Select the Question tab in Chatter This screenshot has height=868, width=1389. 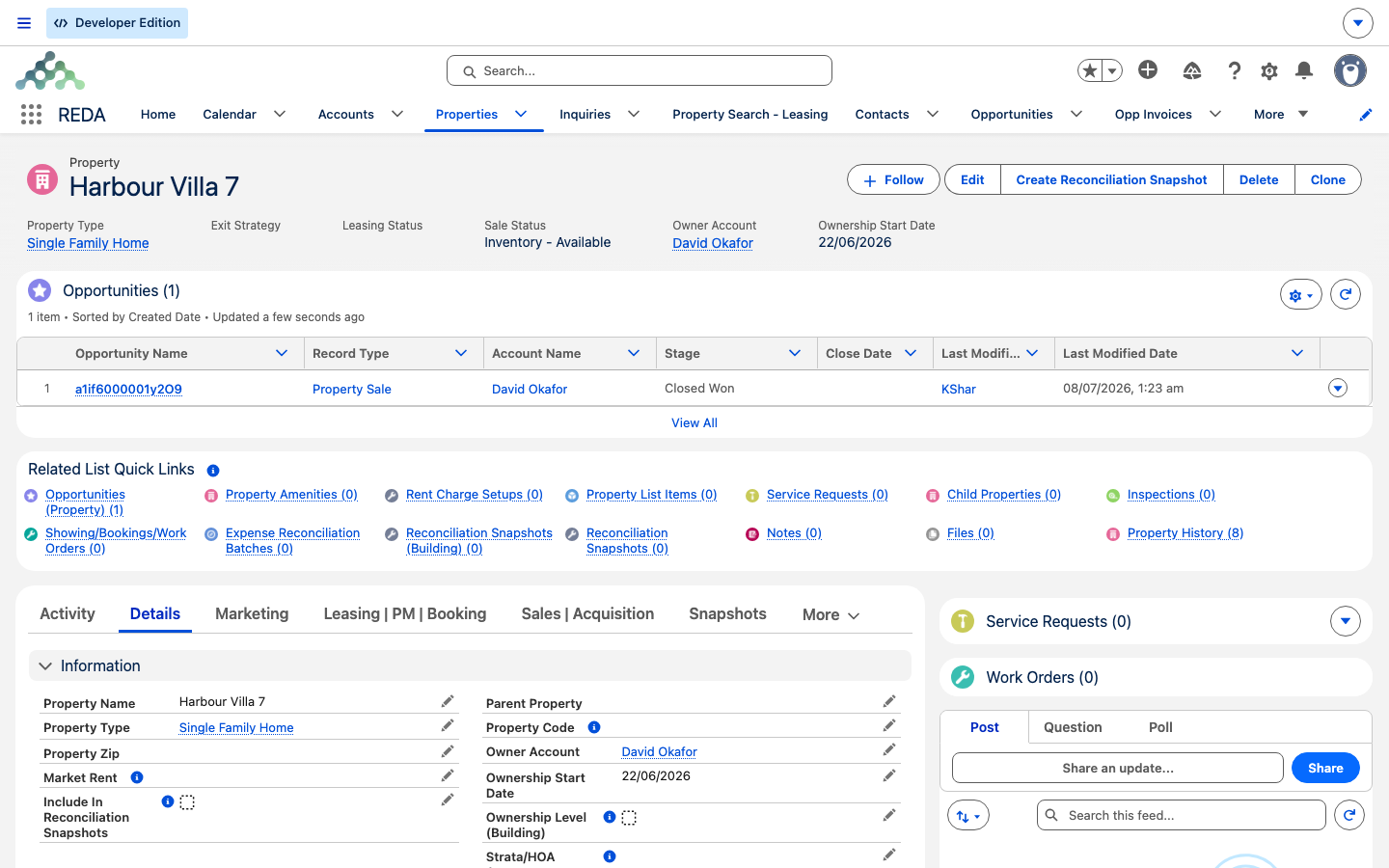[x=1073, y=727]
